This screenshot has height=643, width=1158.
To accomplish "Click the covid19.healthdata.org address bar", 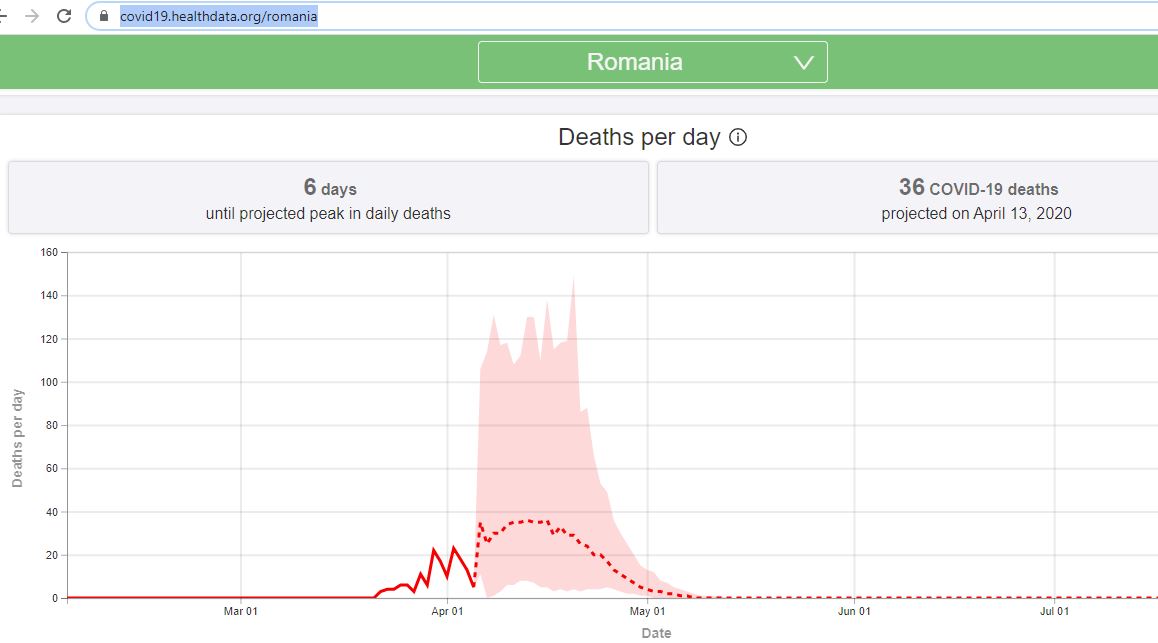I will (x=620, y=16).
